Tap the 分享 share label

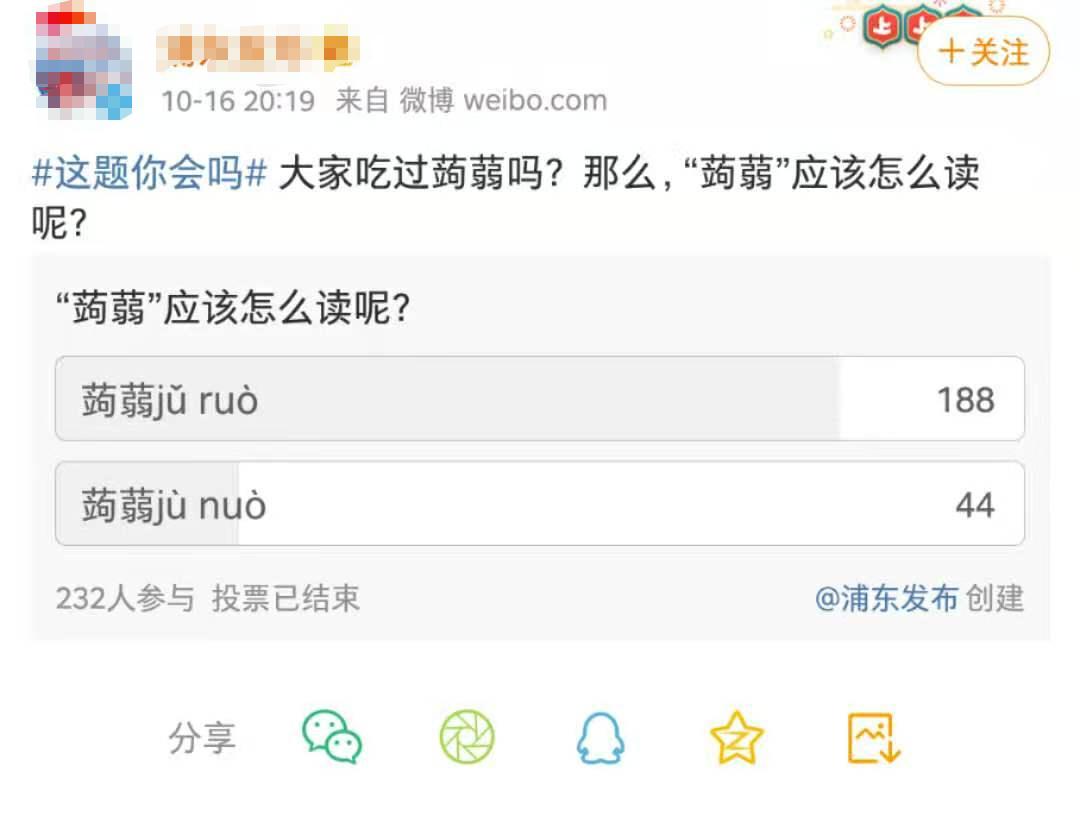[x=202, y=739]
